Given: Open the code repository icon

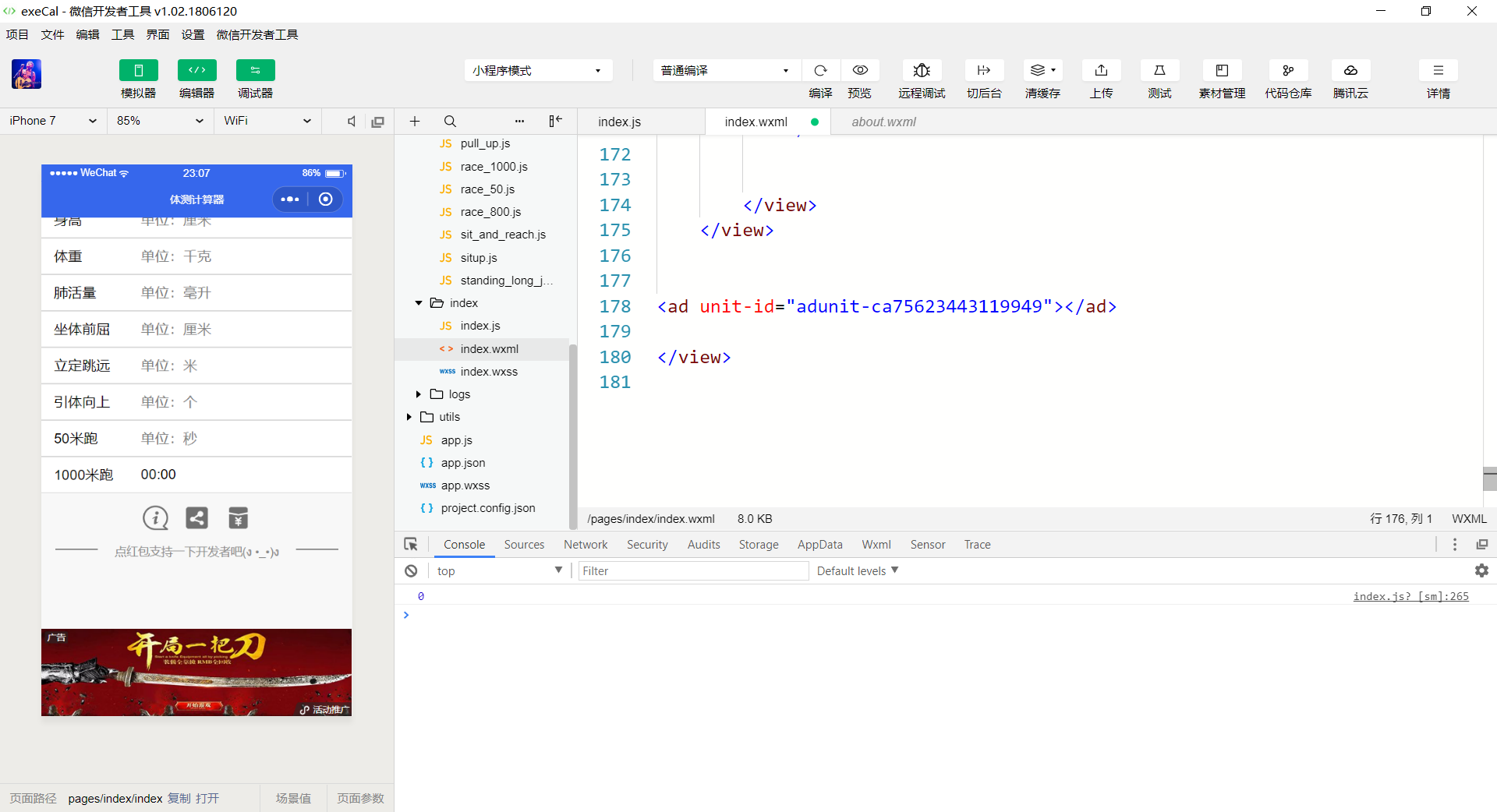Looking at the screenshot, I should (x=1288, y=70).
